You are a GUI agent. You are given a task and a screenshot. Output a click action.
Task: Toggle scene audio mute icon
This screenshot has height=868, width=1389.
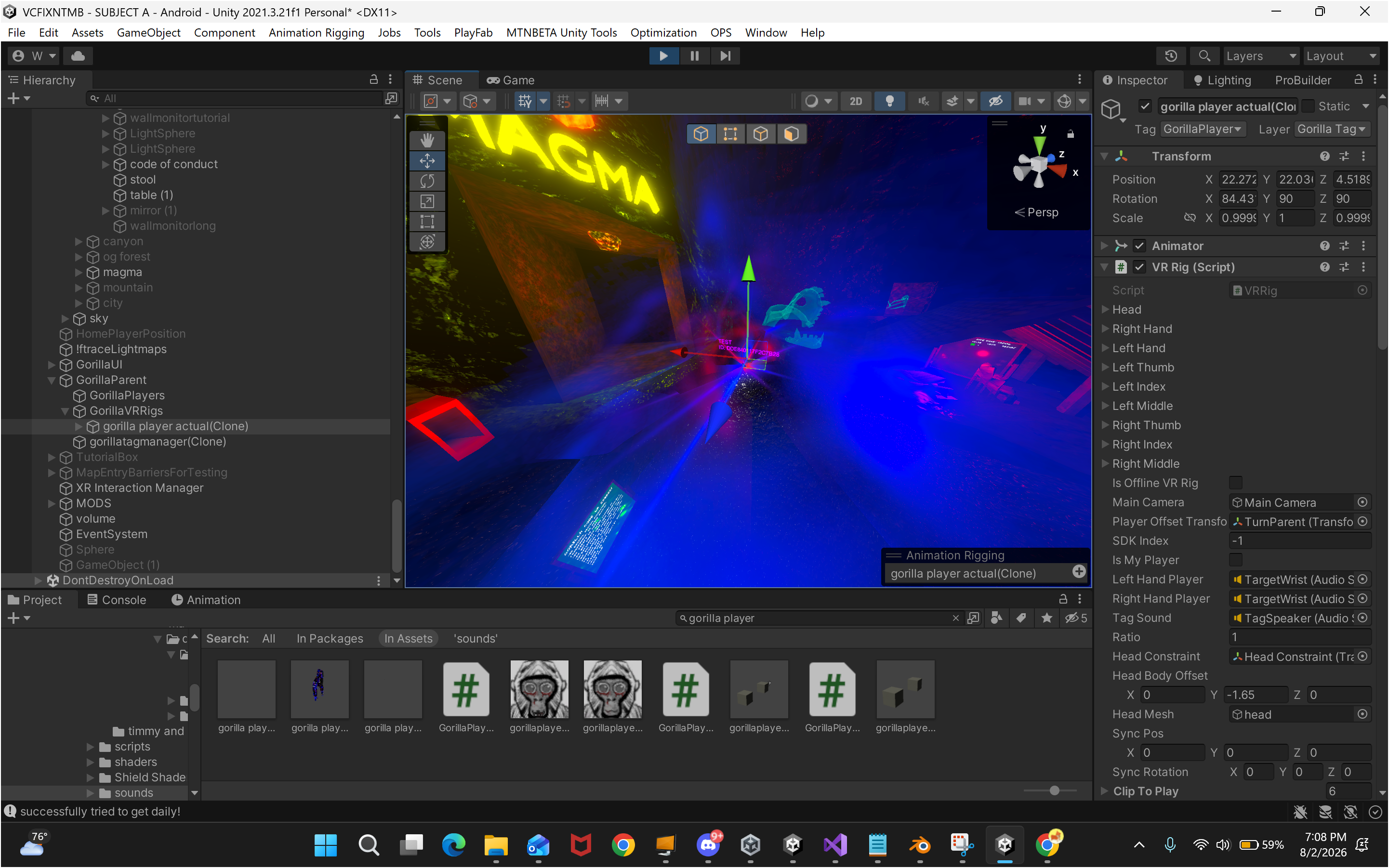click(923, 101)
